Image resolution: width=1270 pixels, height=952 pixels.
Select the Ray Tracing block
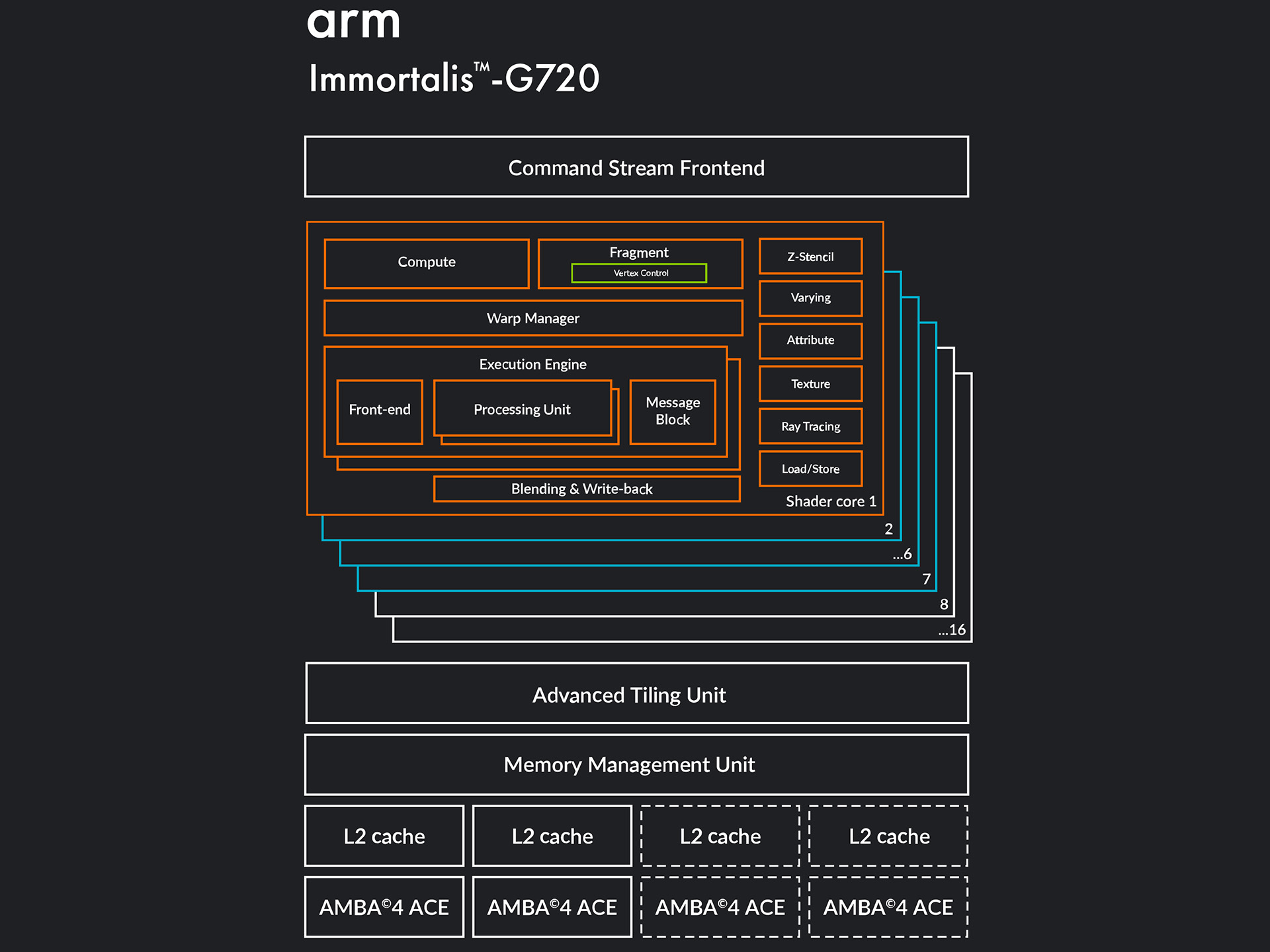coord(810,426)
